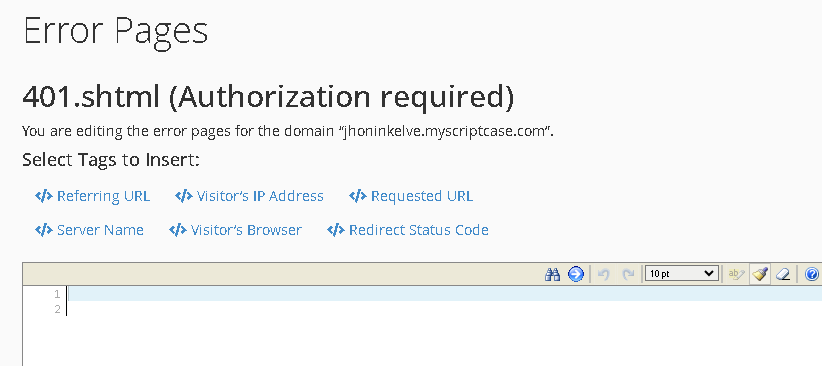Click code icon beside Redirect Status Code
The width and height of the screenshot is (822, 366).
336,230
